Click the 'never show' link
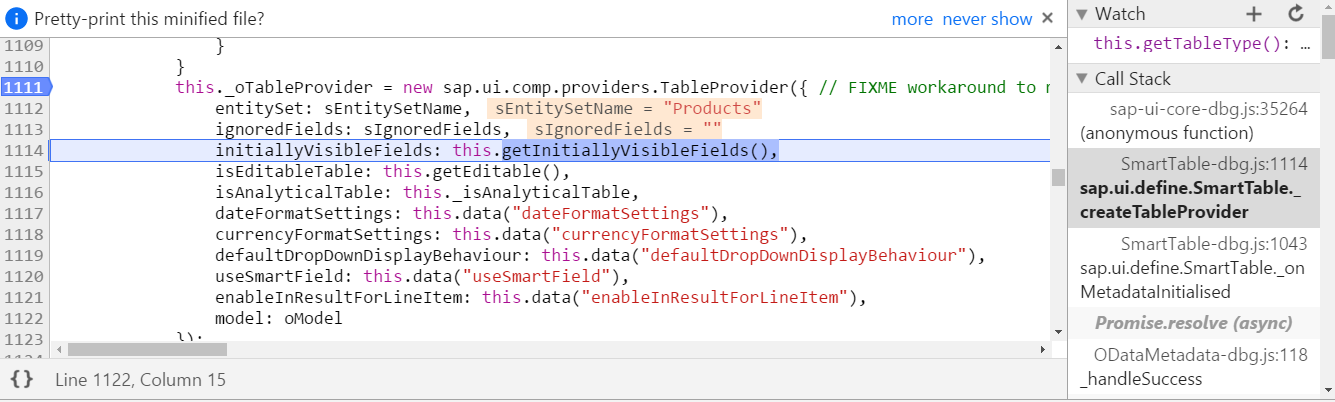Viewport: 1335px width, 402px height. [x=987, y=19]
